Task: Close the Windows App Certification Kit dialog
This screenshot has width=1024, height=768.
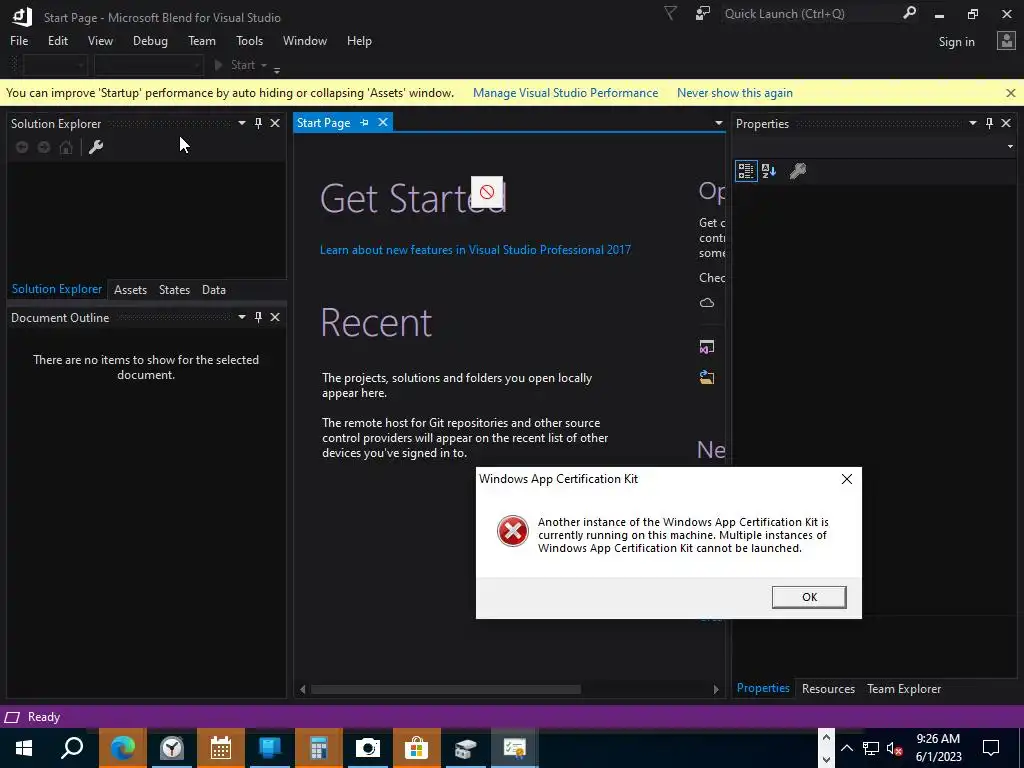Action: click(x=847, y=479)
